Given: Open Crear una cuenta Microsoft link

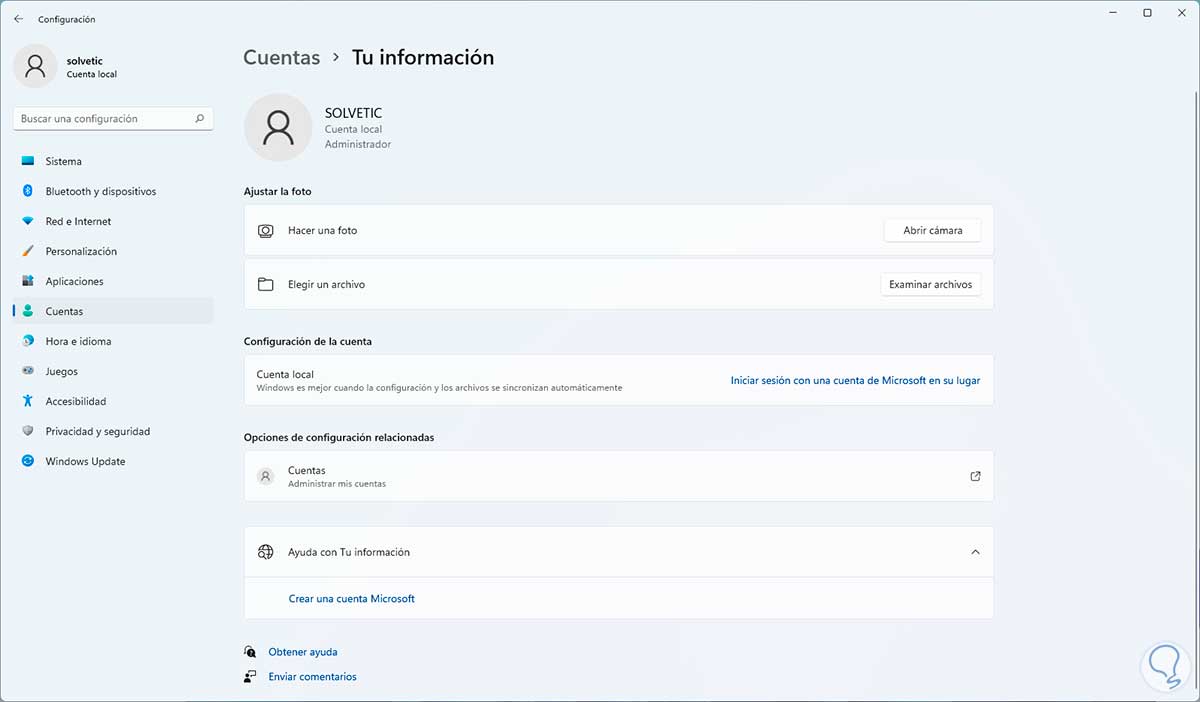Looking at the screenshot, I should [x=351, y=598].
